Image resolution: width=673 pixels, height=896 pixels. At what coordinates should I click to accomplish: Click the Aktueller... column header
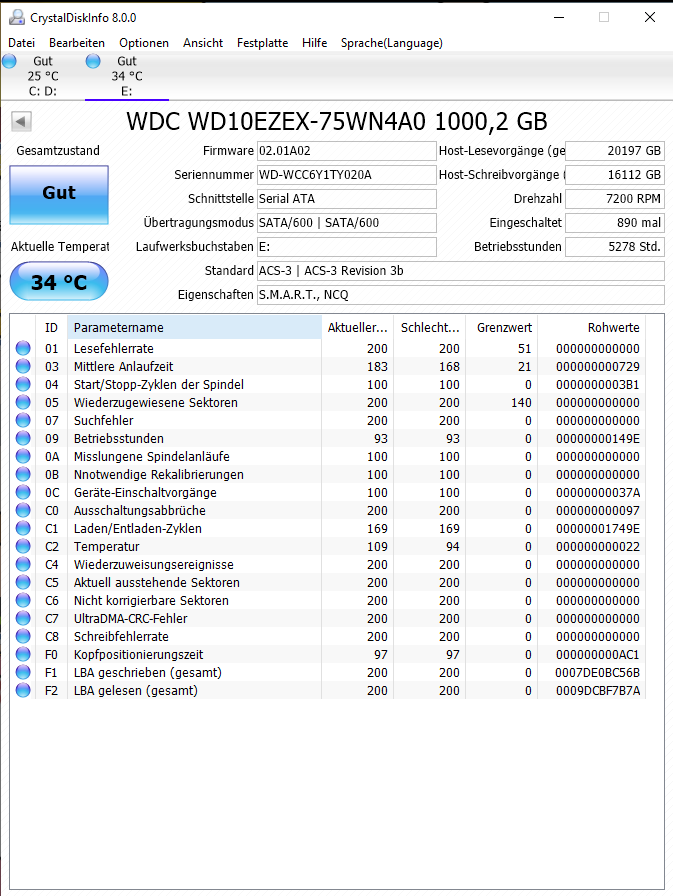[358, 327]
